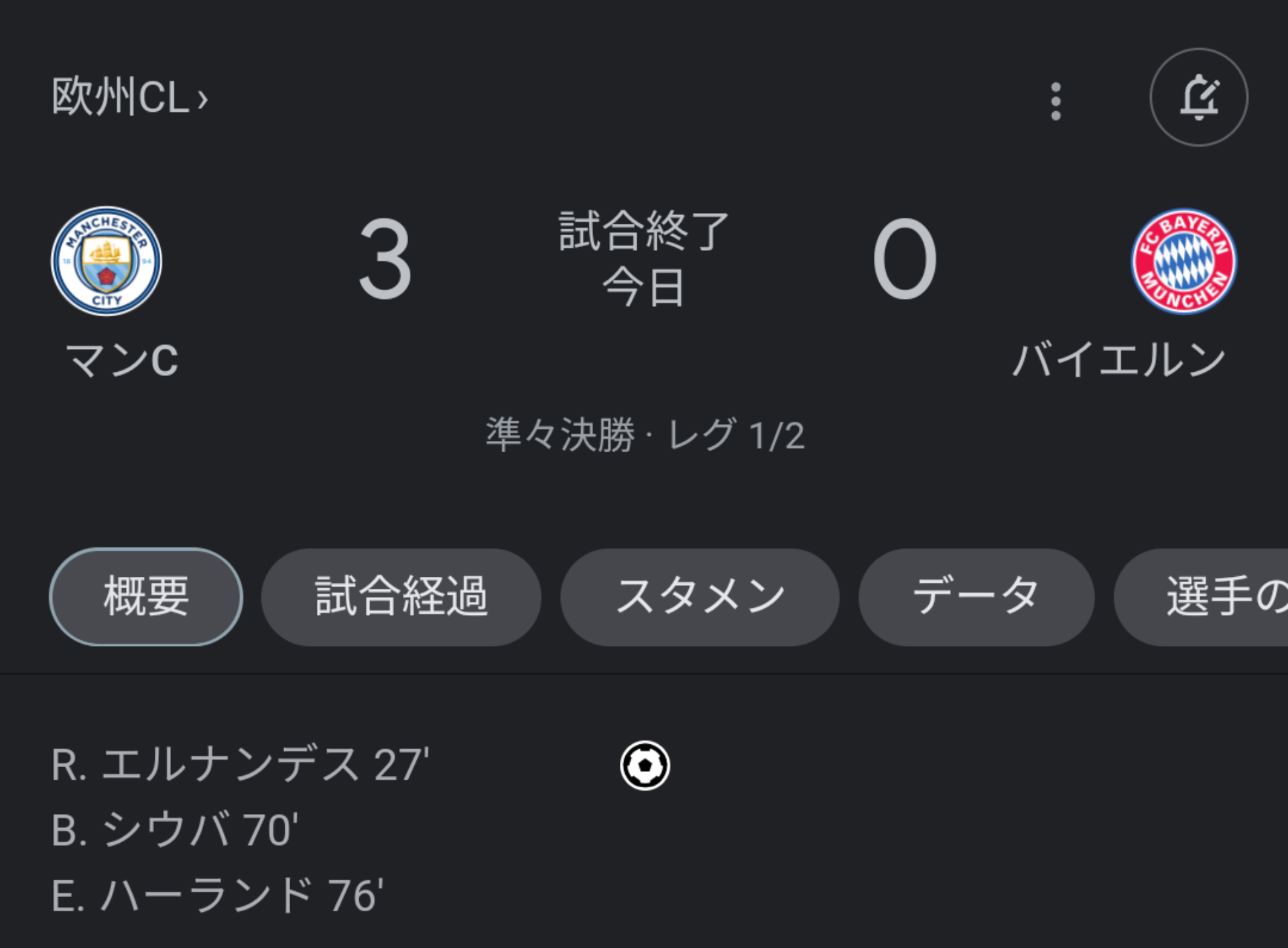Tap 試合終了 match status text

click(644, 231)
